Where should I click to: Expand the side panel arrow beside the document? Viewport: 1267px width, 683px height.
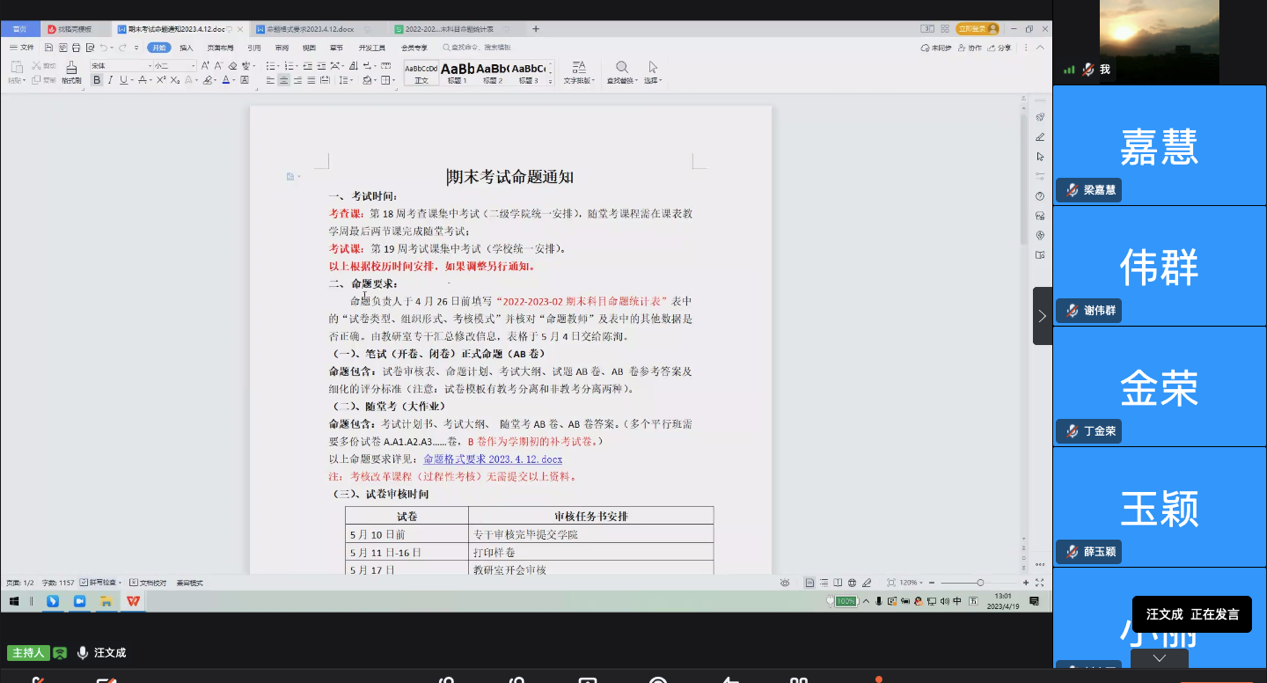(1042, 316)
